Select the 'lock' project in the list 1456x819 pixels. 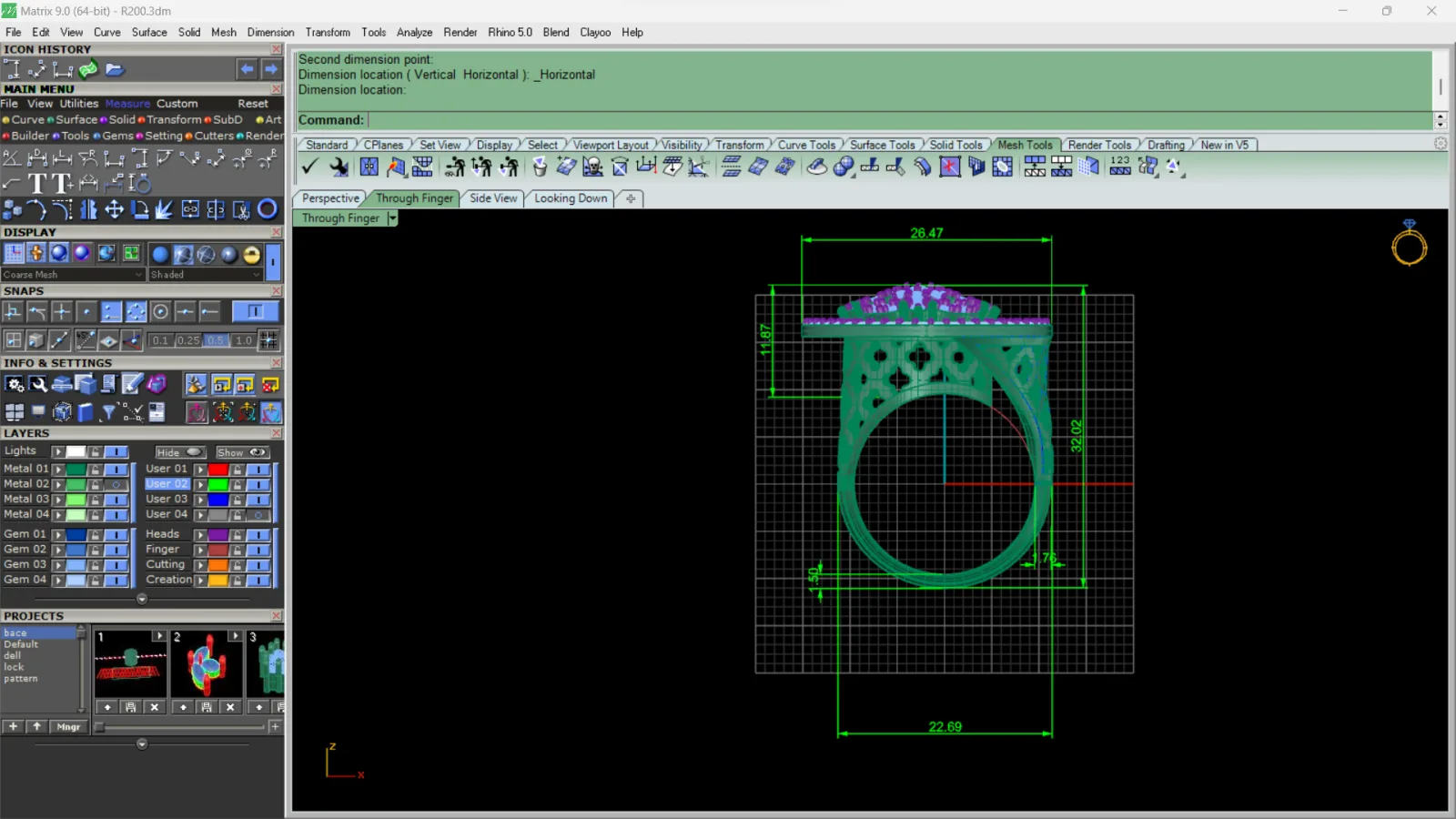click(x=14, y=667)
